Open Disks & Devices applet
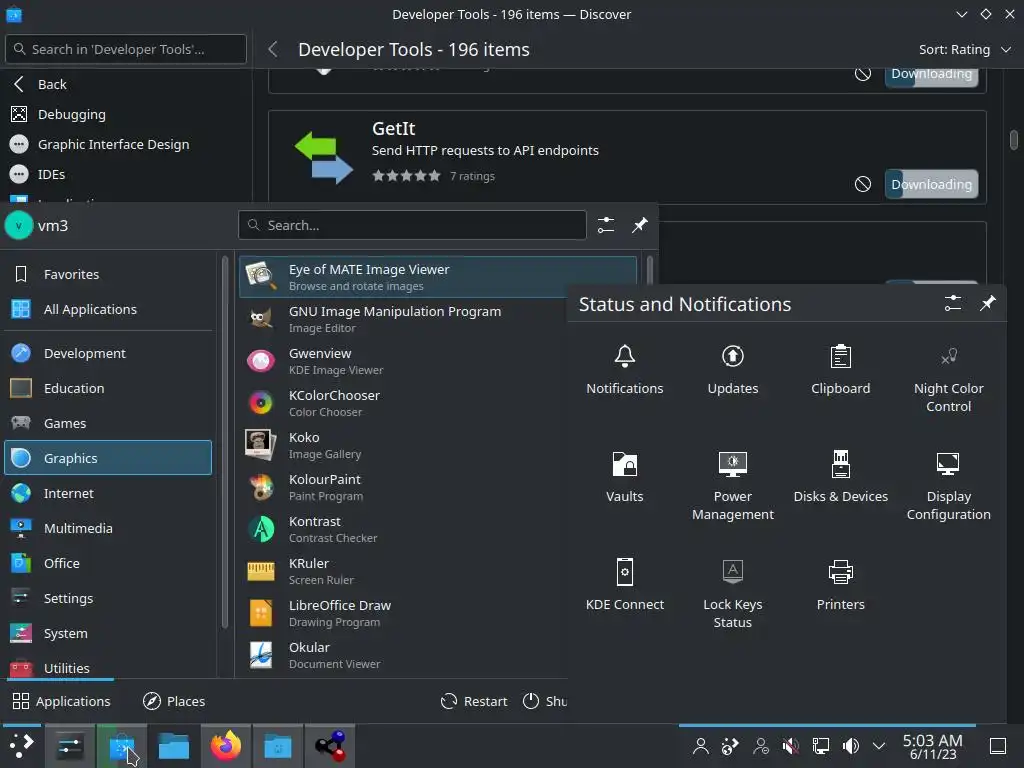 click(840, 478)
